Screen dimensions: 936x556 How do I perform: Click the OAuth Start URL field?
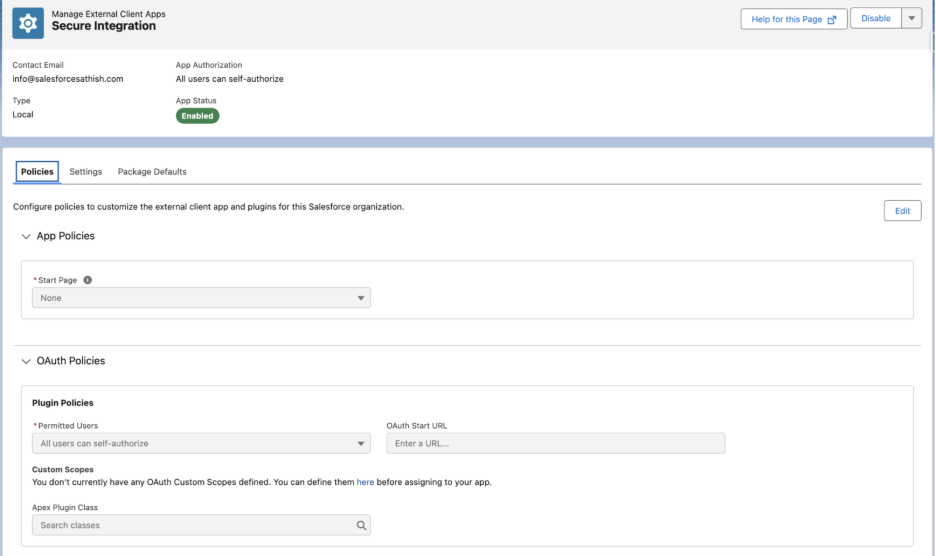(555, 443)
